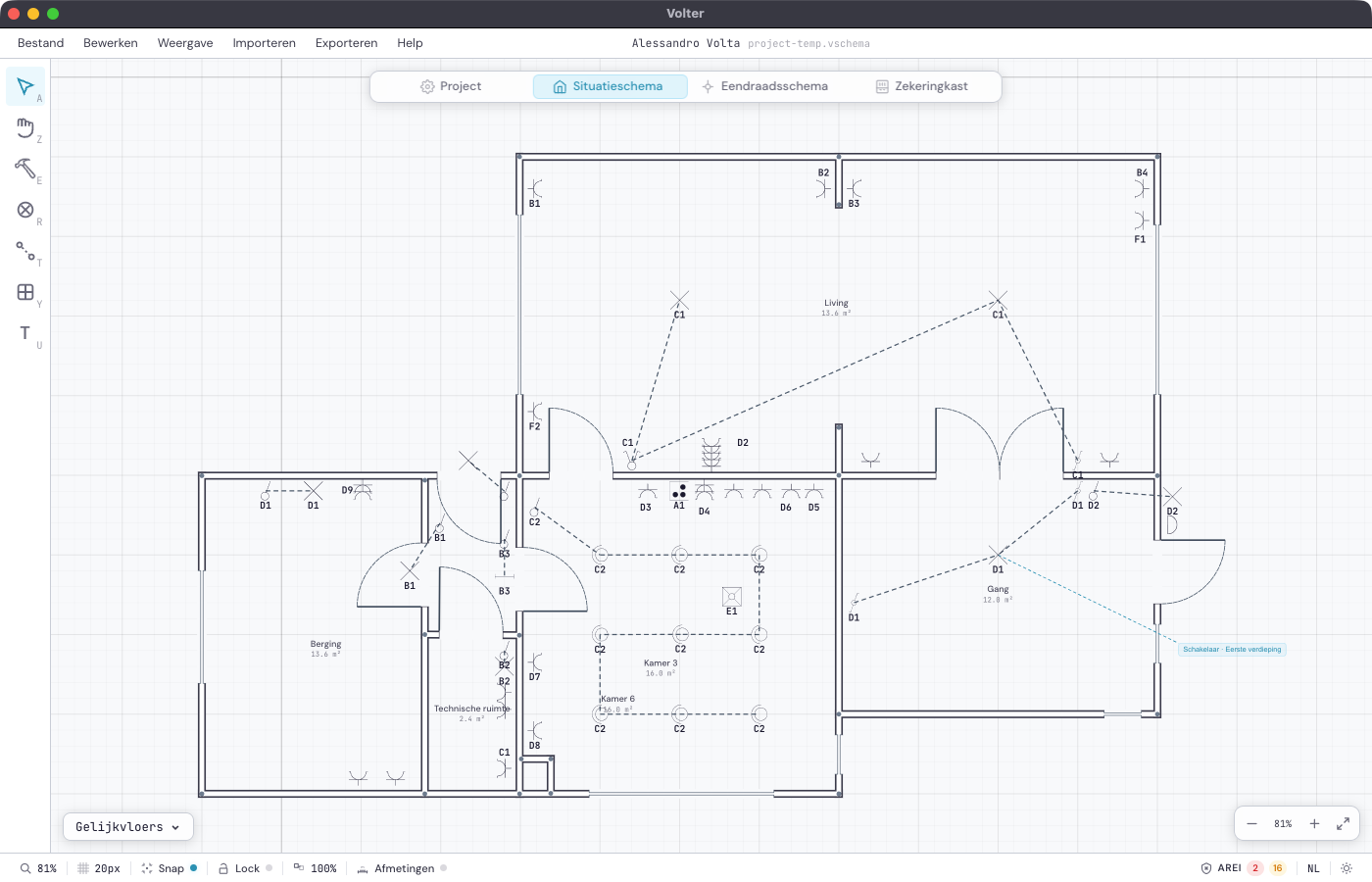This screenshot has height=882, width=1372.
Task: Toggle Lock in the status bar
Action: 245,868
